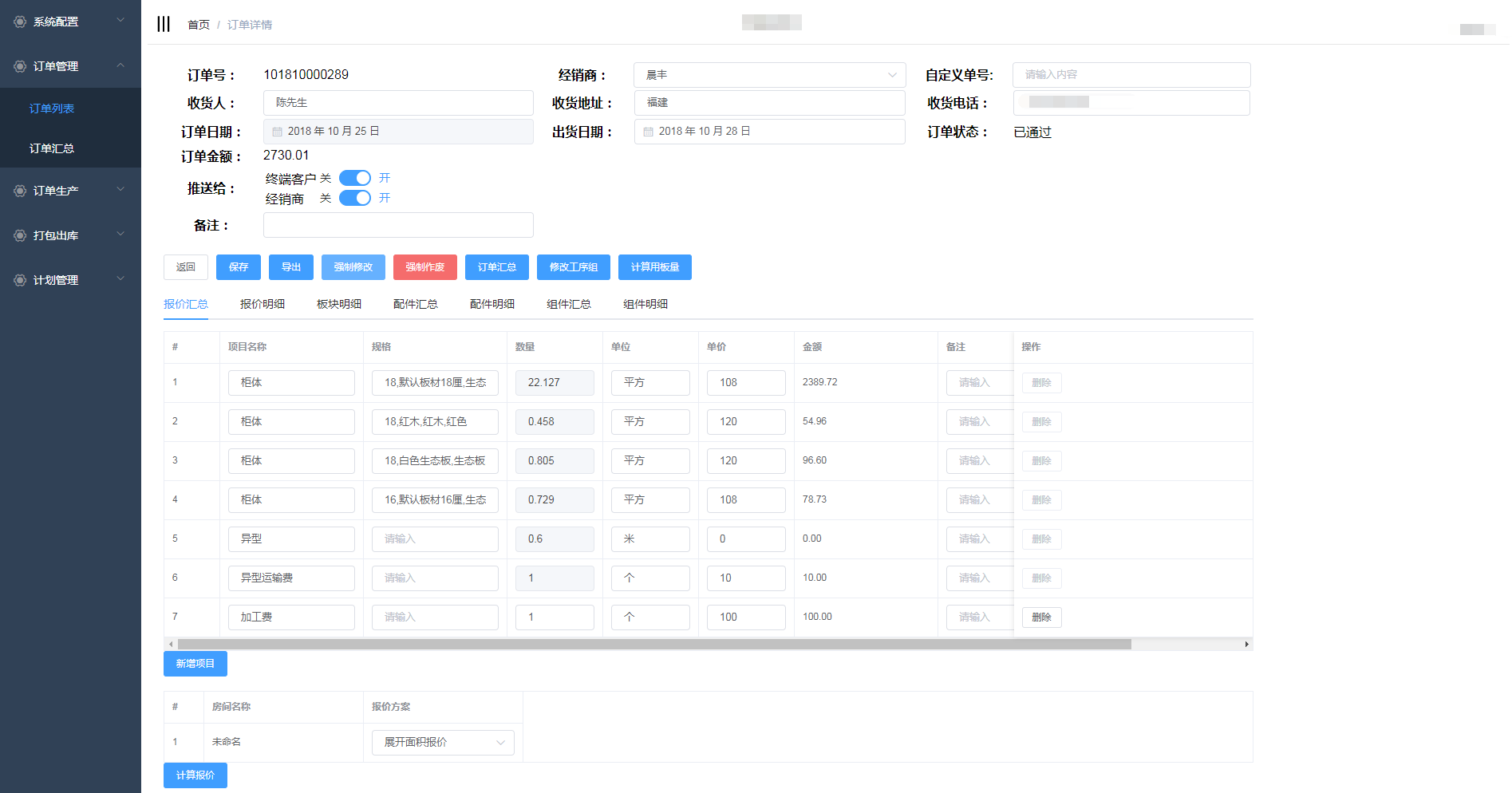1512x793 pixels.
Task: Open the 展开面积报价 quotation plan dropdown
Action: pos(443,743)
